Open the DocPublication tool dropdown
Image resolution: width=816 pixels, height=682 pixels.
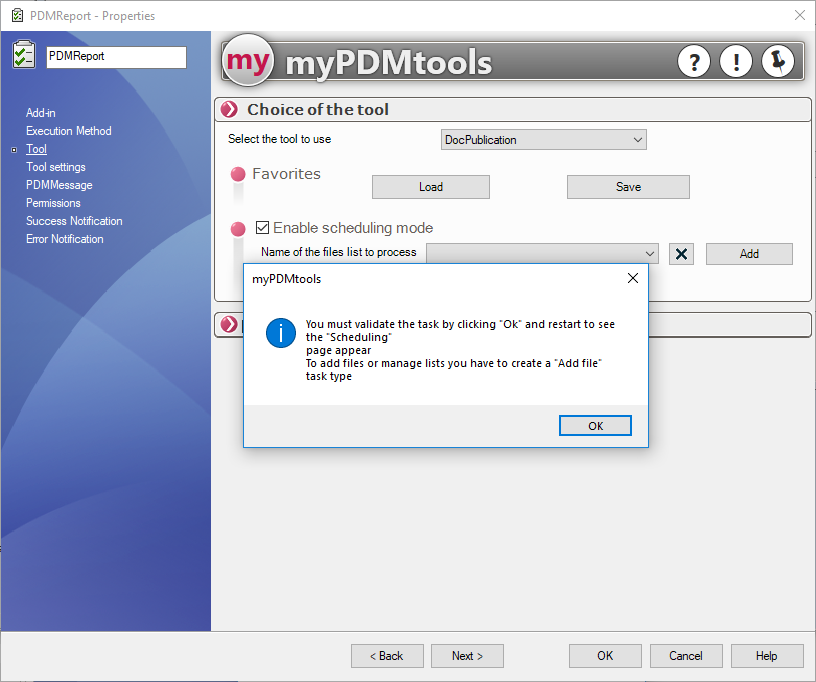[543, 140]
